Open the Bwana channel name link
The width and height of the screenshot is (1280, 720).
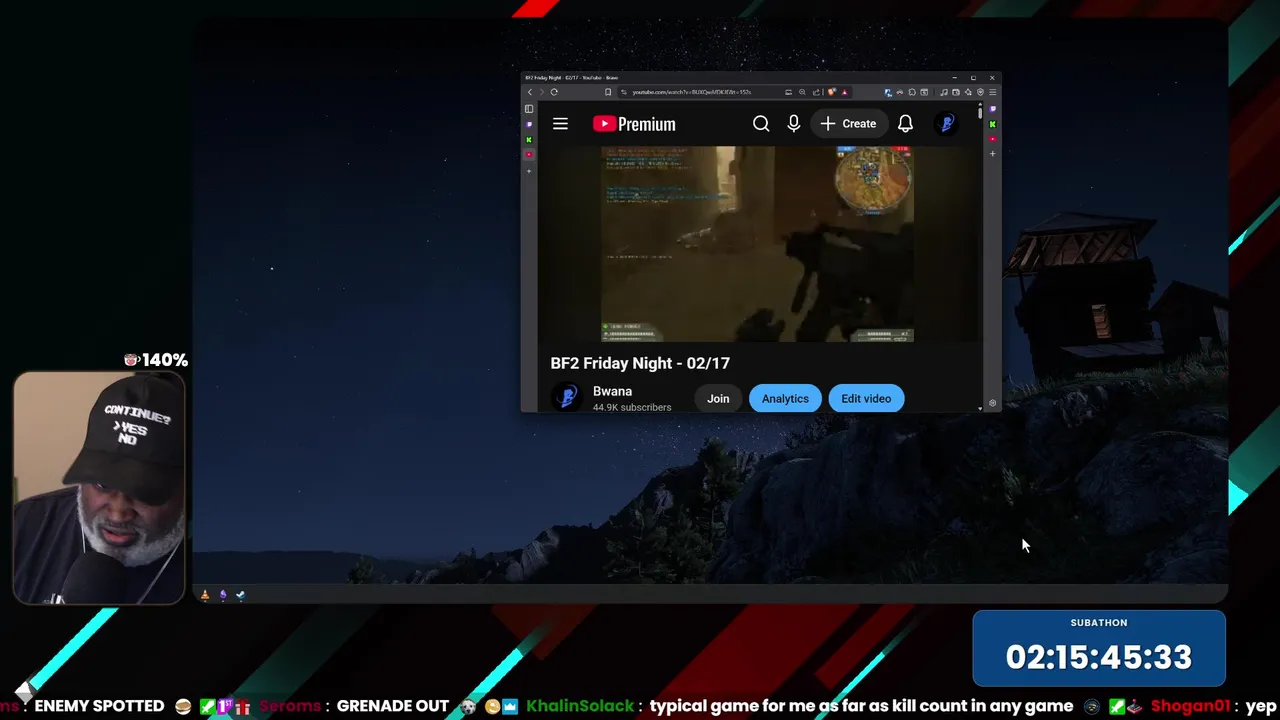pyautogui.click(x=612, y=391)
